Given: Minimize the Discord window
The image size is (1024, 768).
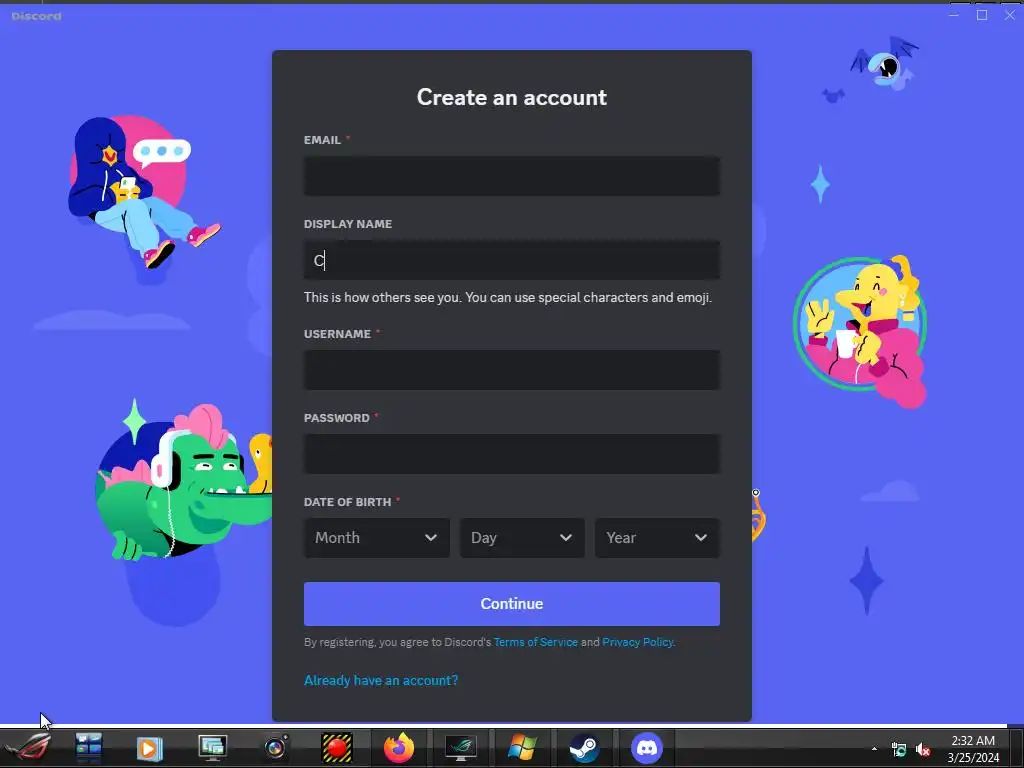Looking at the screenshot, I should coord(953,15).
